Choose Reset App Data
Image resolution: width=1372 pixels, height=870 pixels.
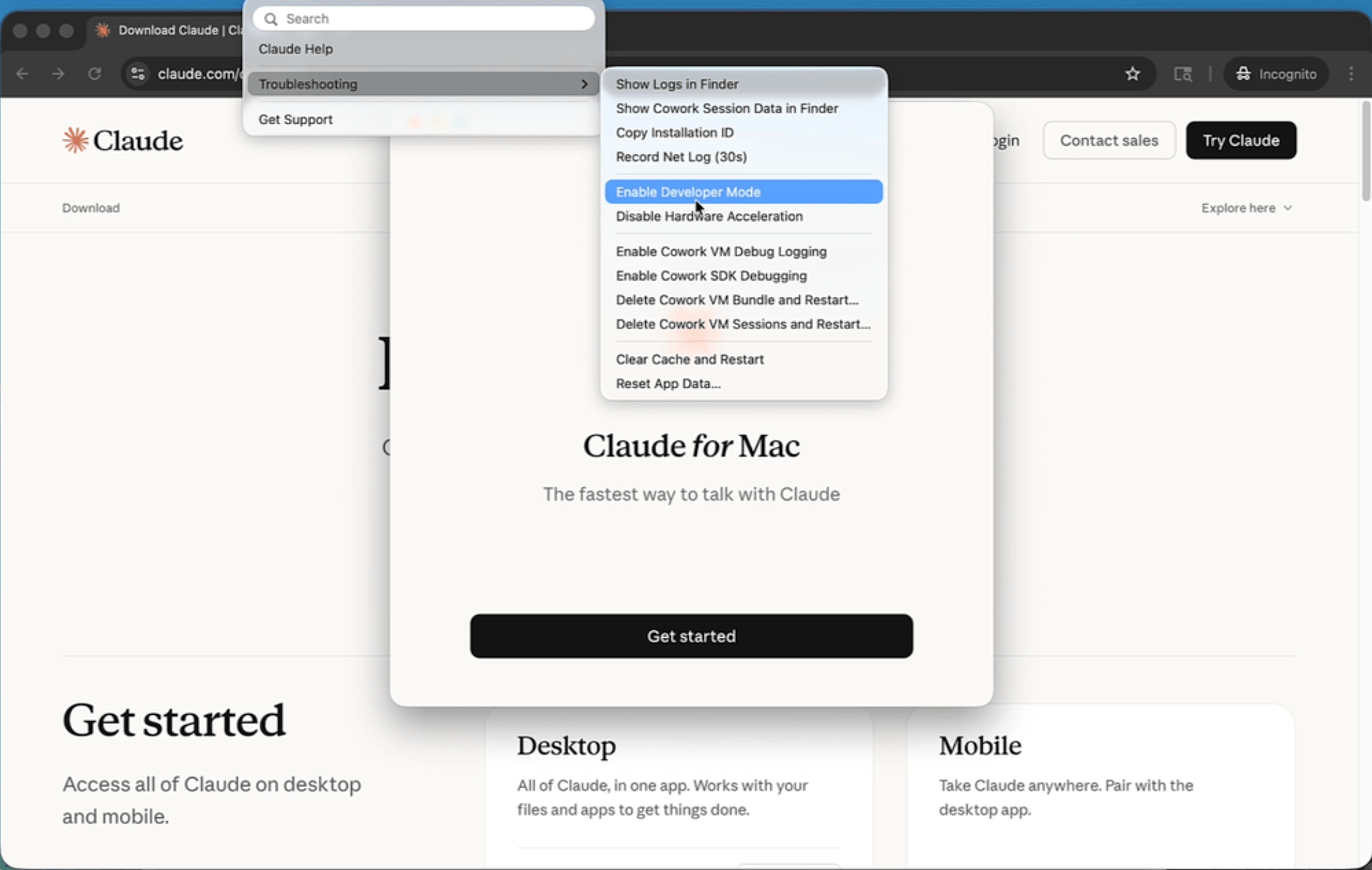743,383
